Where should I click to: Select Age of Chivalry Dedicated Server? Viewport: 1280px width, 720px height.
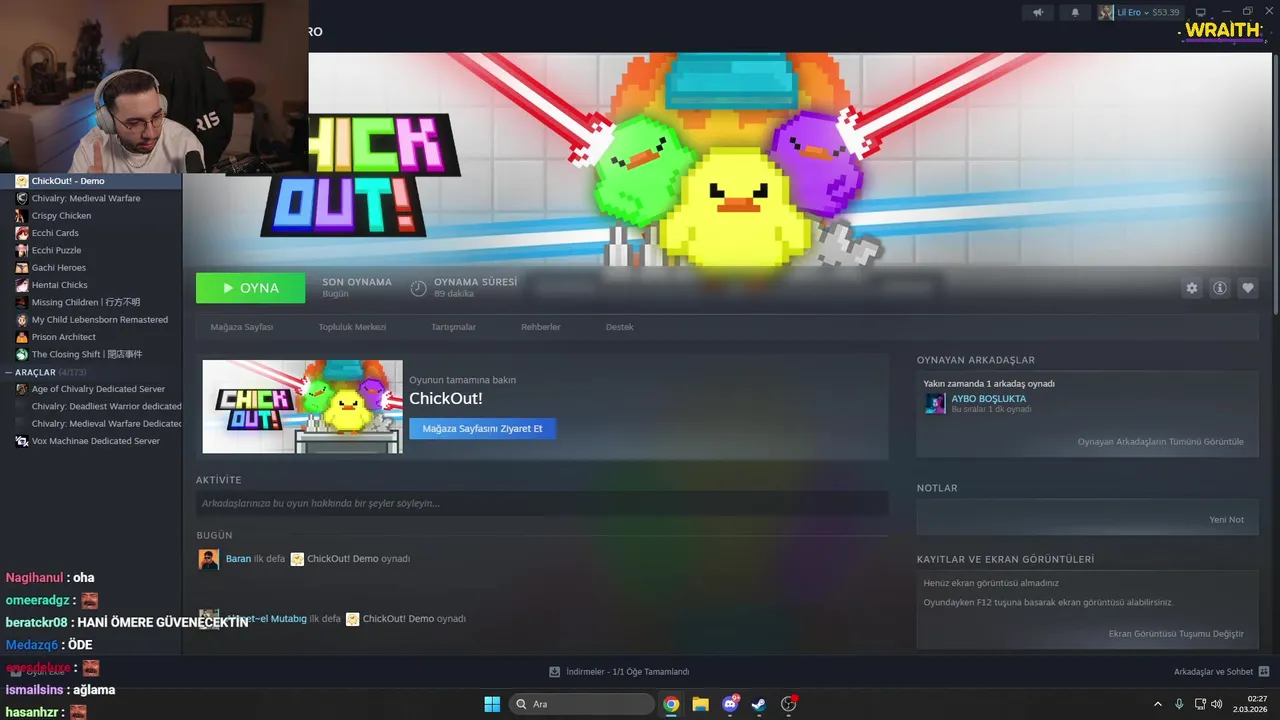pyautogui.click(x=91, y=389)
